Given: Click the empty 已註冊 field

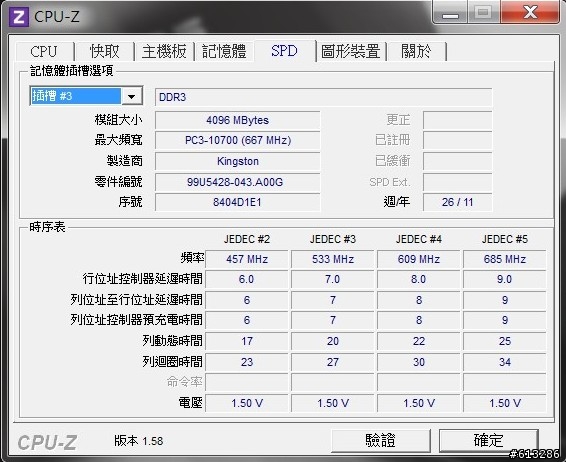Looking at the screenshot, I should [x=457, y=140].
